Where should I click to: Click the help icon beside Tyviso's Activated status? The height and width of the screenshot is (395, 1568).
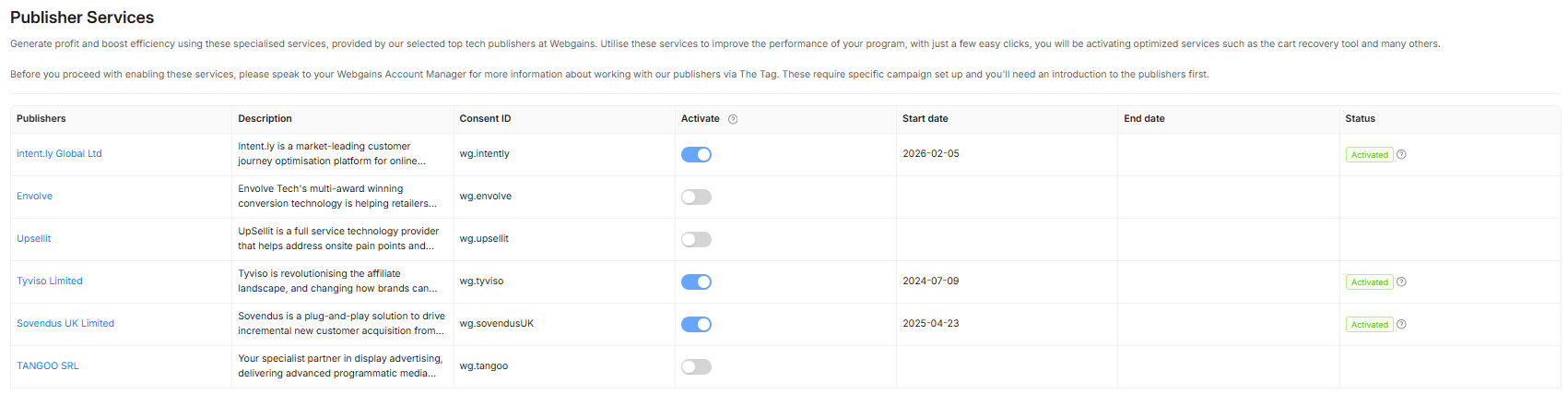pyautogui.click(x=1401, y=281)
